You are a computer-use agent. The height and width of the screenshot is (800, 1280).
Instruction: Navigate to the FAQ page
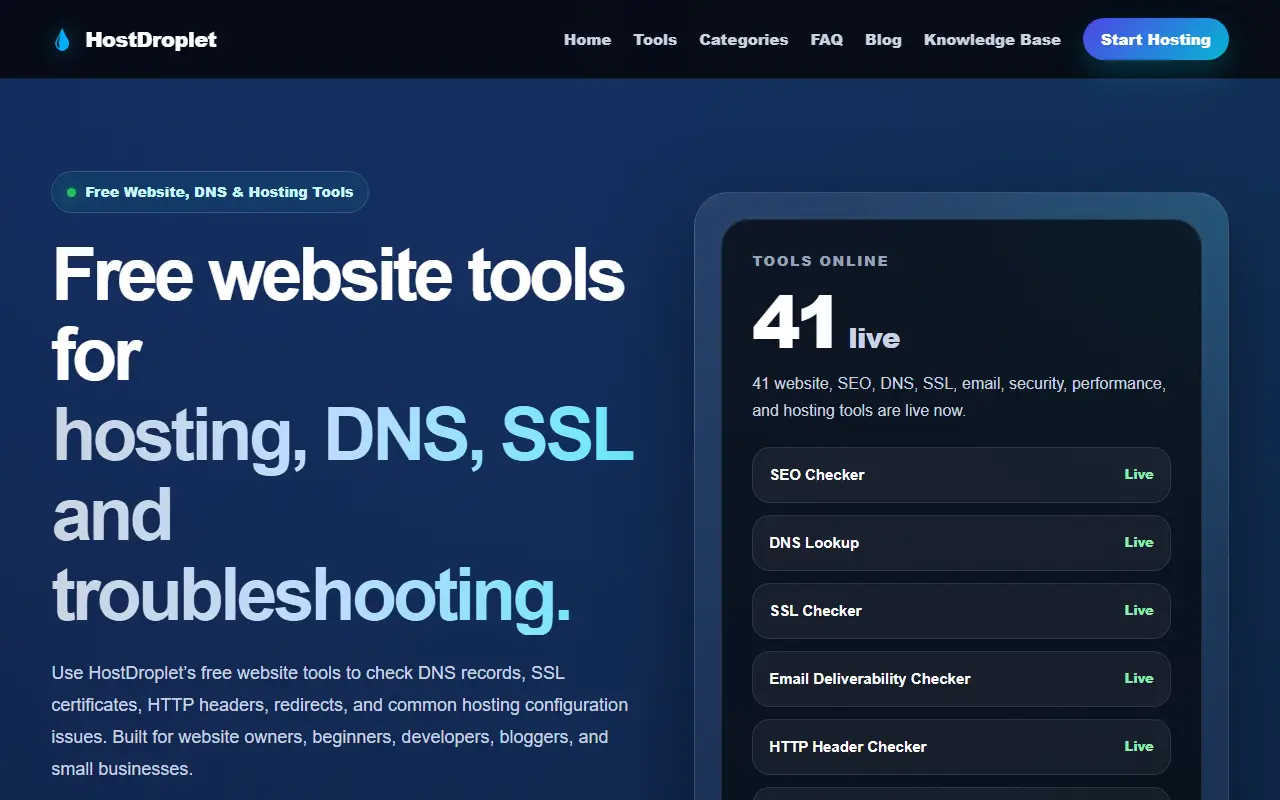(826, 40)
